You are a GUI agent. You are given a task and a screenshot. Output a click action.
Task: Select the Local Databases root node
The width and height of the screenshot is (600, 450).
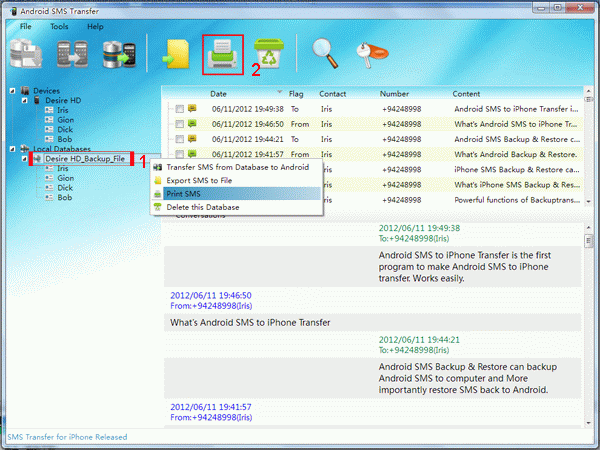click(62, 149)
